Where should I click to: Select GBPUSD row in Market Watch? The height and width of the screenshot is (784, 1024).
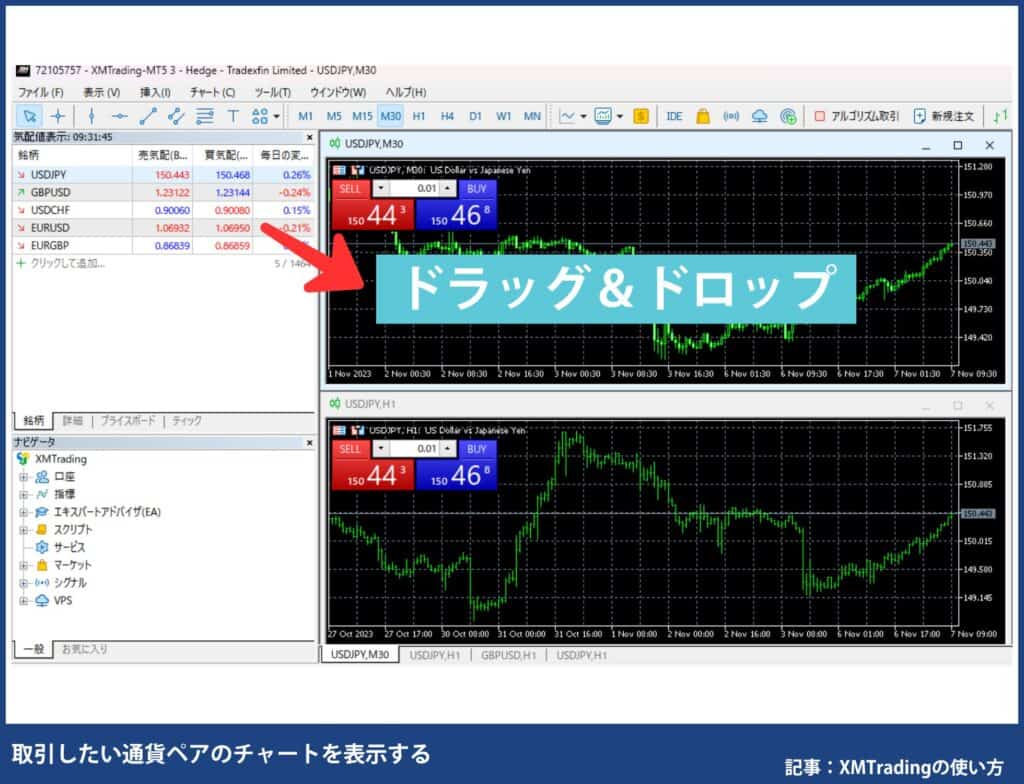pyautogui.click(x=163, y=192)
